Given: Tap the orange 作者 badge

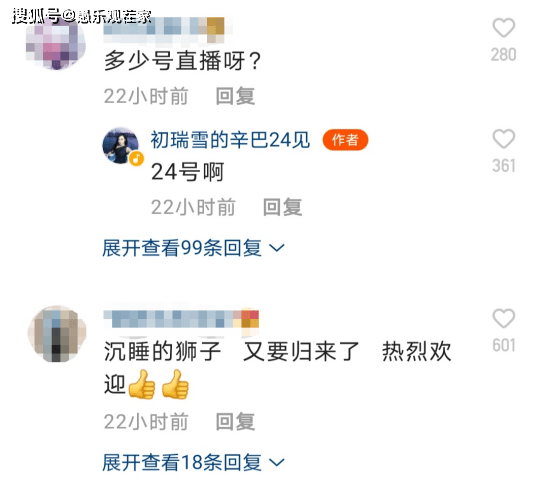Looking at the screenshot, I should click(x=345, y=140).
